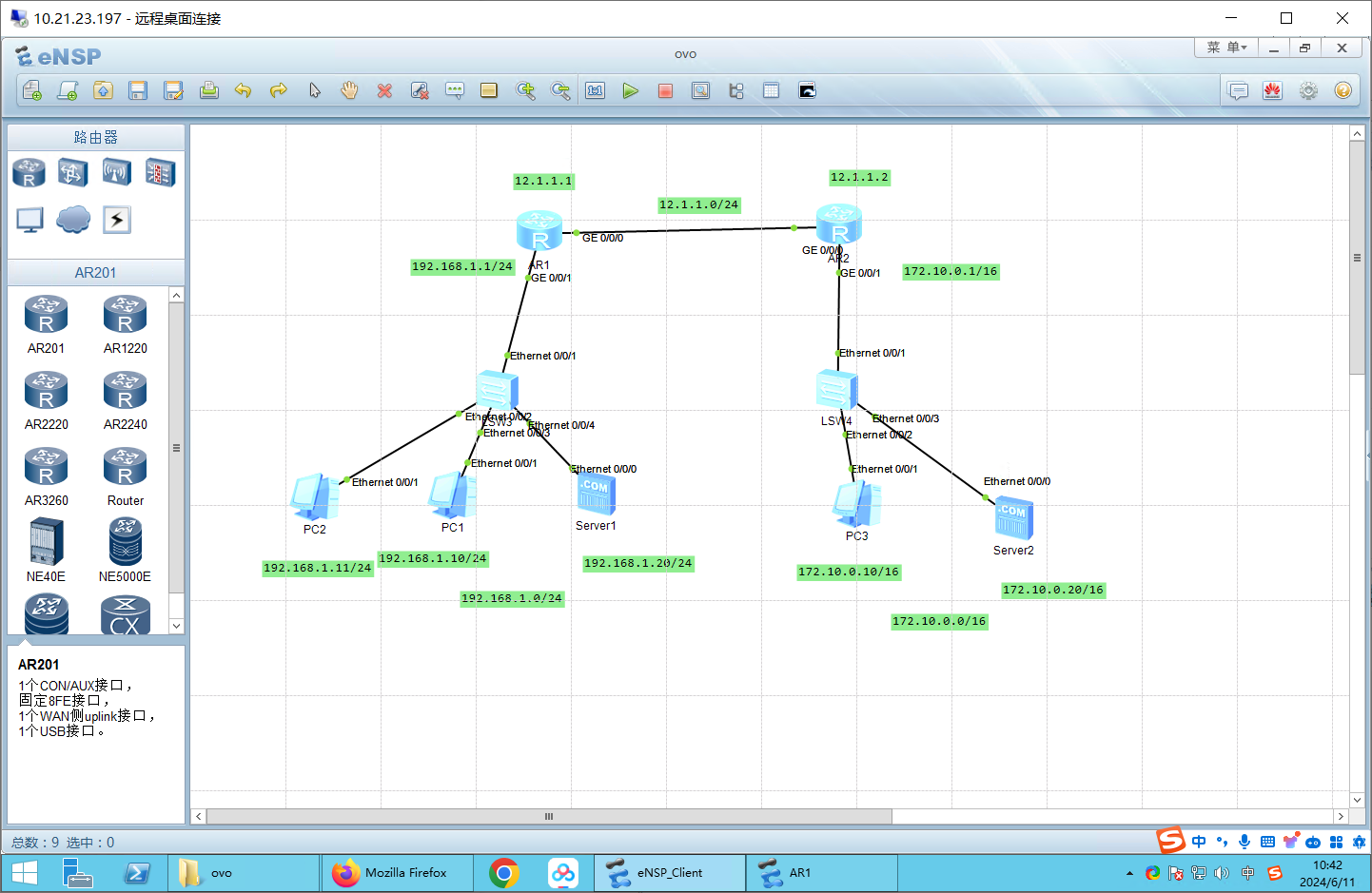
Task: Undo the last action
Action: (244, 90)
